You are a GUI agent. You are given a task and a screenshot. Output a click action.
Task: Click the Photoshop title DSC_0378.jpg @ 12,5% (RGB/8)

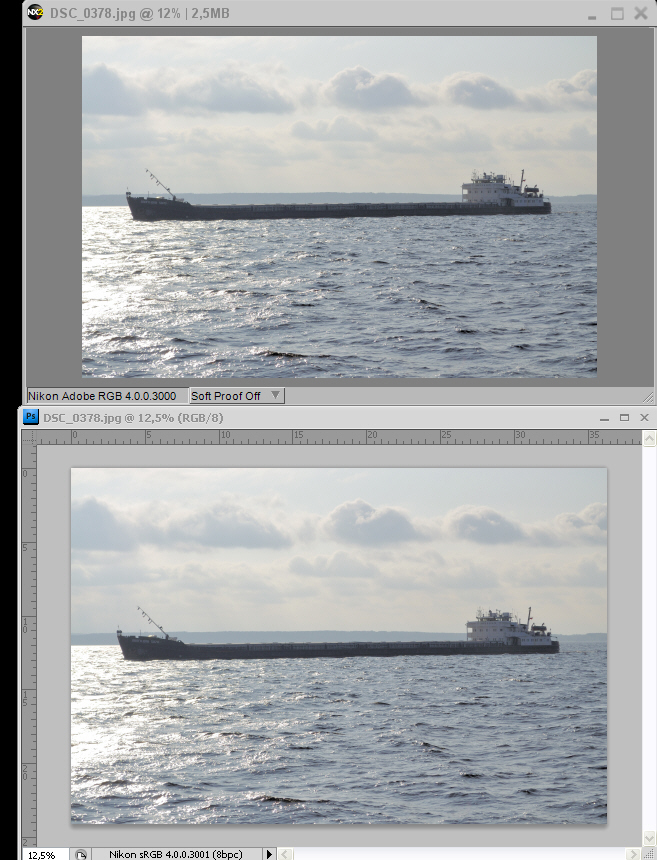(x=133, y=417)
